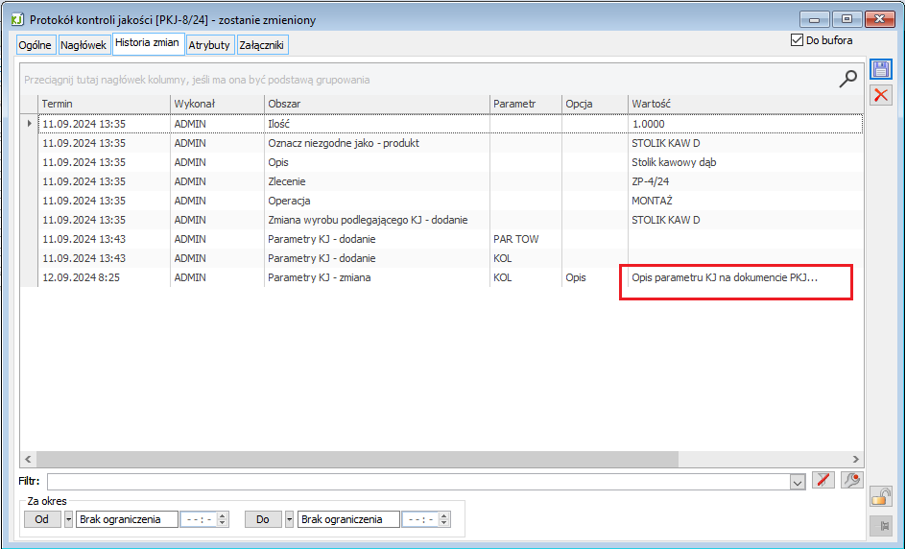Viewport: 905px width, 551px height.
Task: Open the Załączniki tab
Action: [x=263, y=45]
